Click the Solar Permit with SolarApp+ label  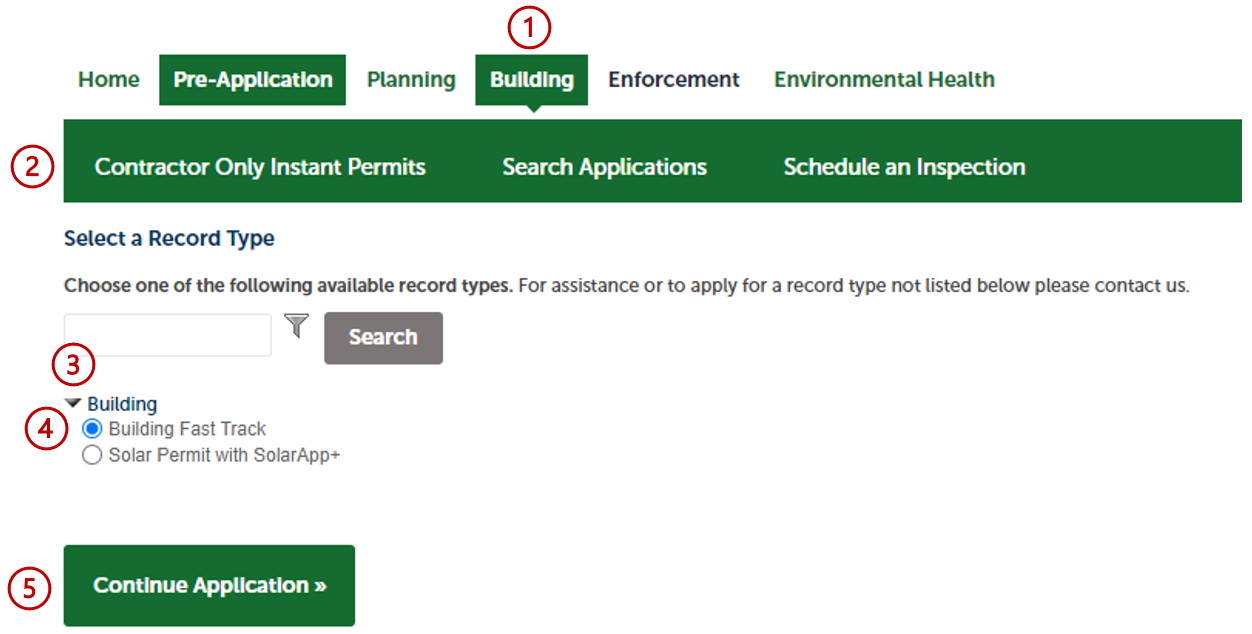[224, 454]
